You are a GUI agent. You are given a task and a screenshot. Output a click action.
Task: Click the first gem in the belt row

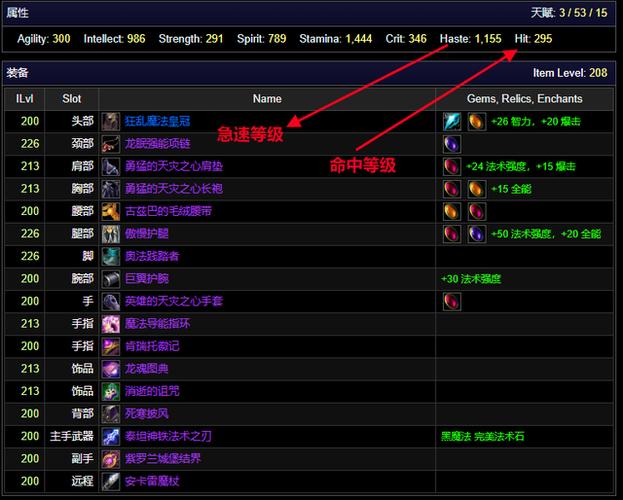click(x=453, y=211)
